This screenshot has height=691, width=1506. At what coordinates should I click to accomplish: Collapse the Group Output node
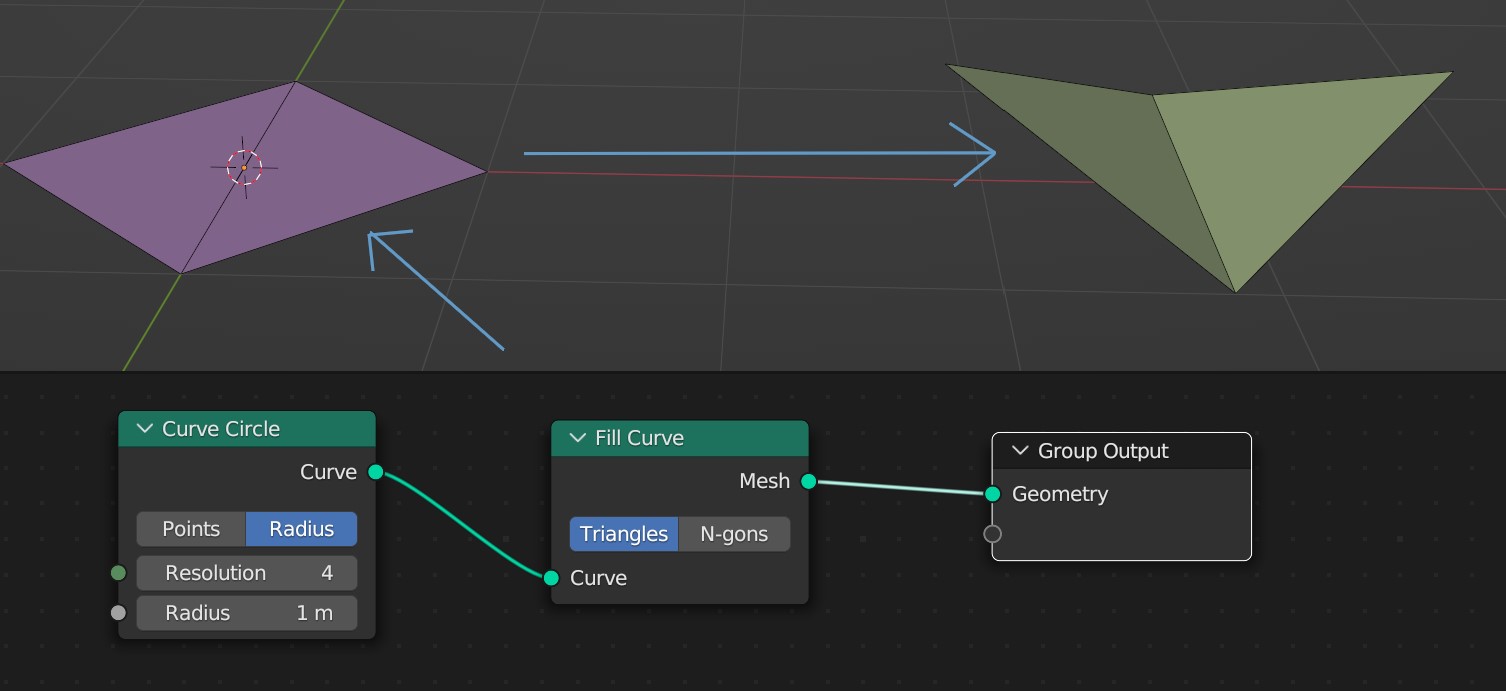(1020, 451)
